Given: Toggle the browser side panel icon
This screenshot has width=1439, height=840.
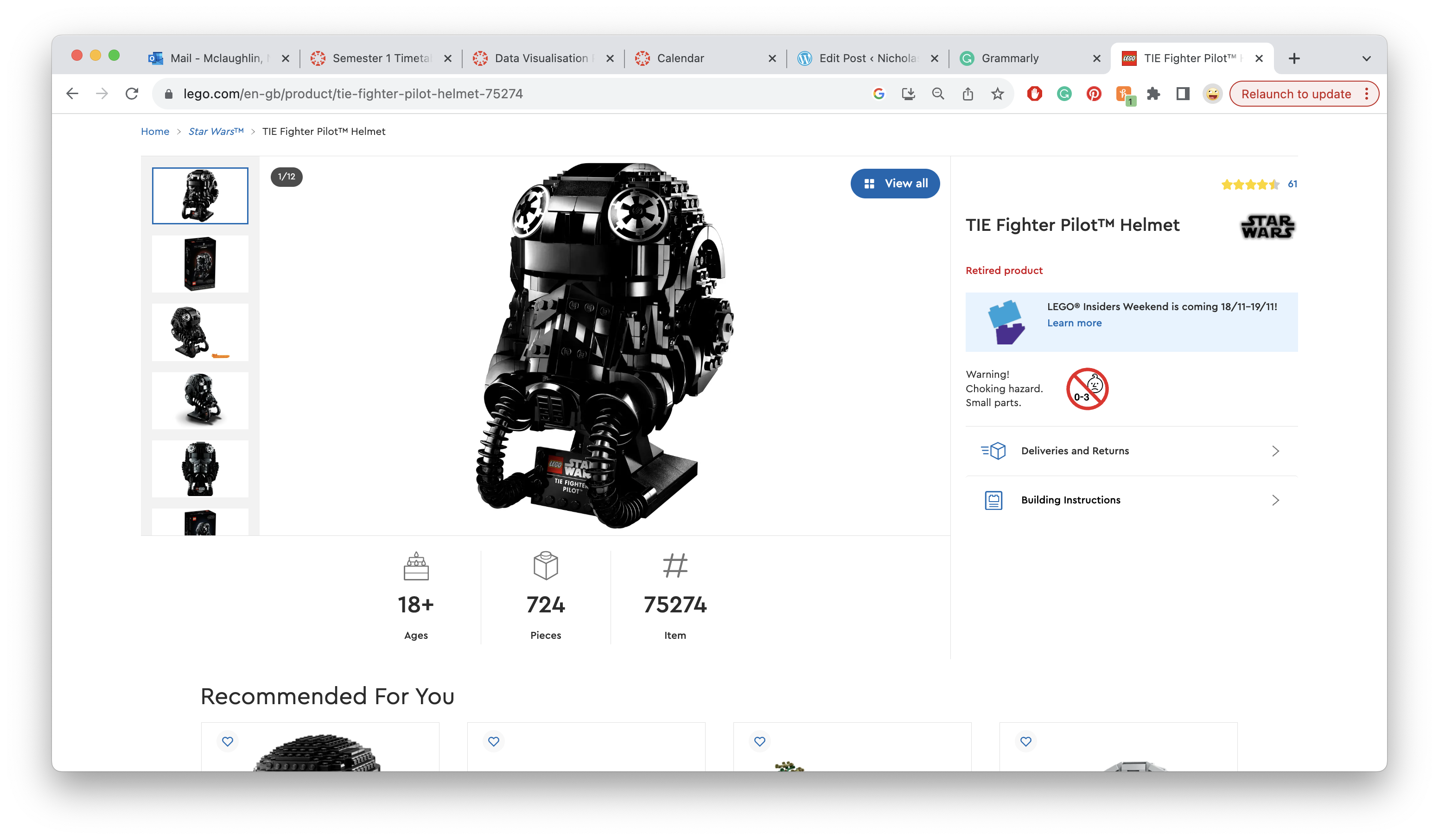Looking at the screenshot, I should (x=1183, y=94).
